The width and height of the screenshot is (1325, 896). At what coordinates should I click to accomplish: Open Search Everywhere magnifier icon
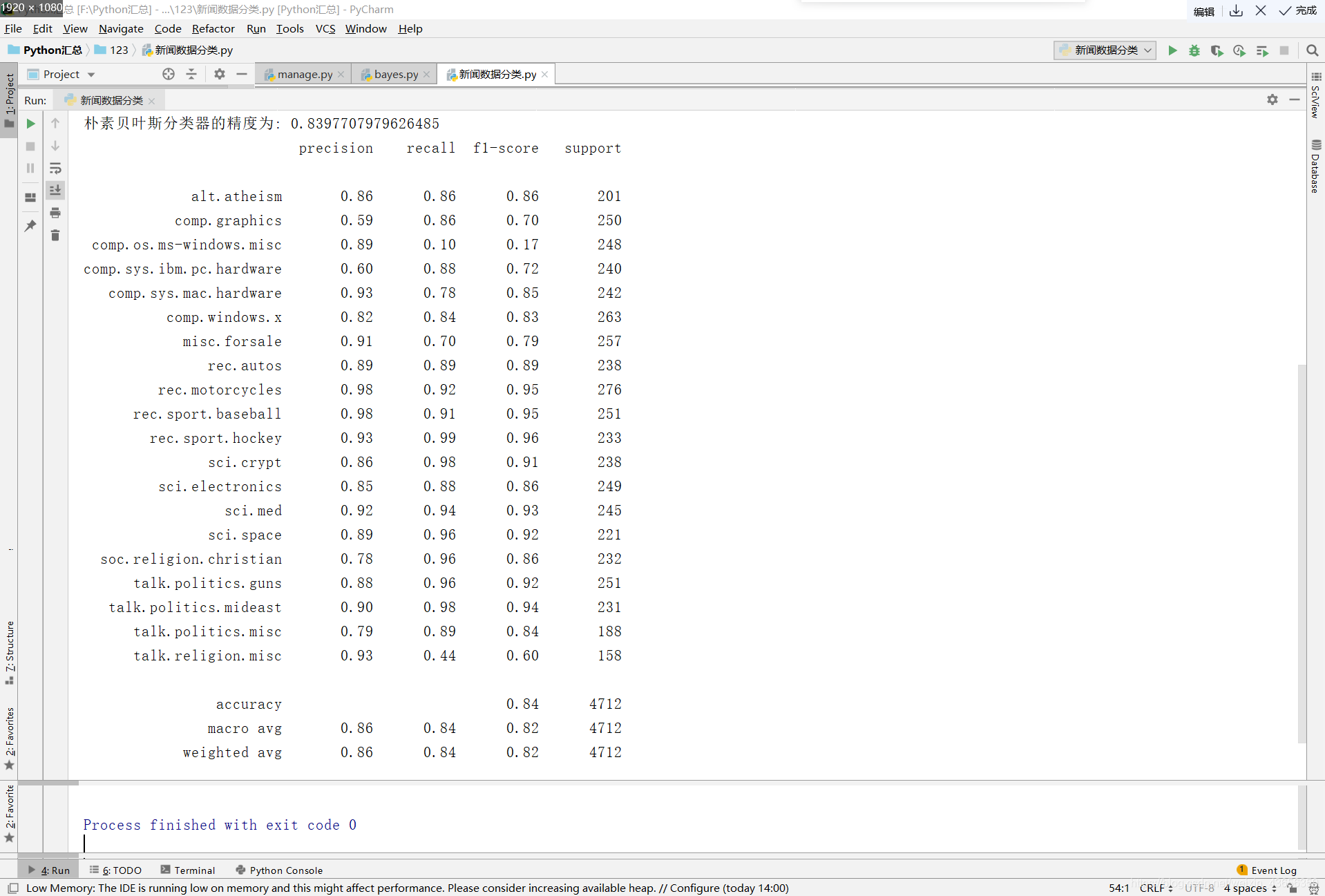[x=1312, y=50]
